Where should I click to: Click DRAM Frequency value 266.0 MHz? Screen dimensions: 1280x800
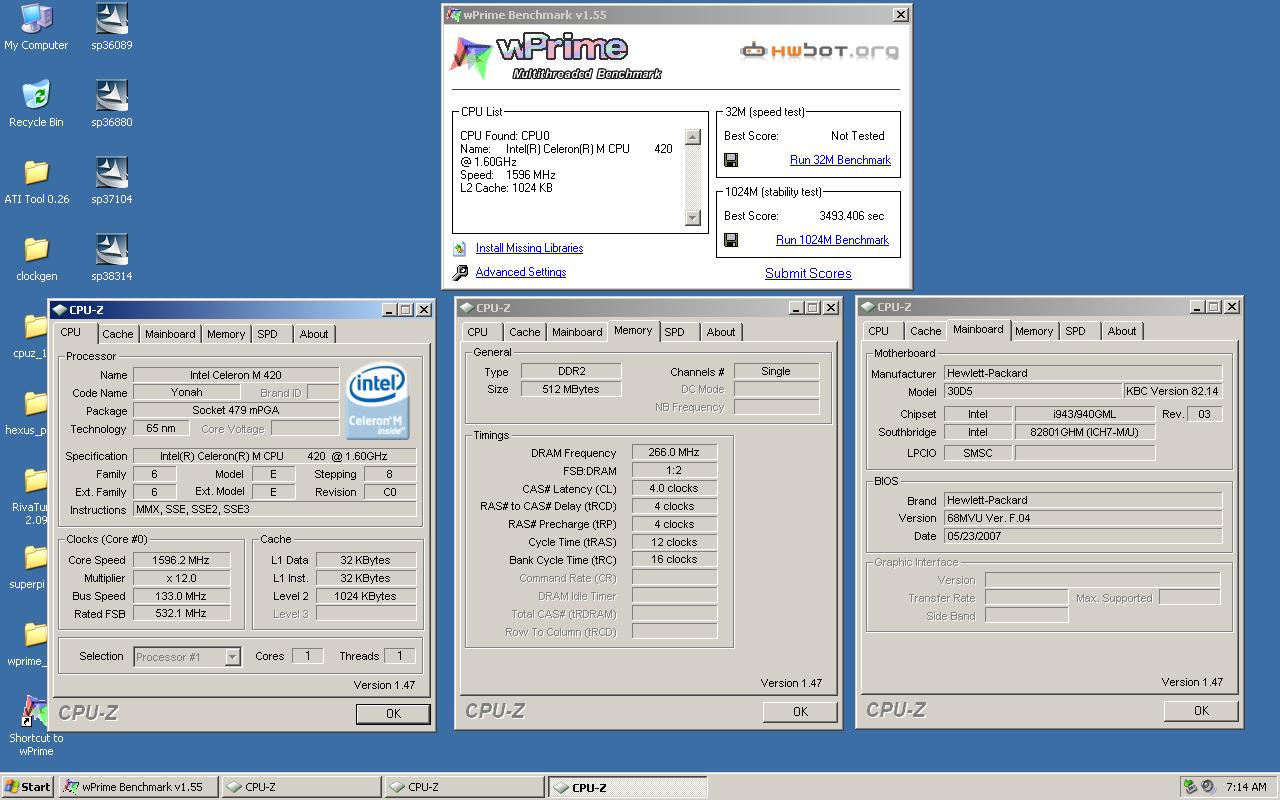[674, 452]
